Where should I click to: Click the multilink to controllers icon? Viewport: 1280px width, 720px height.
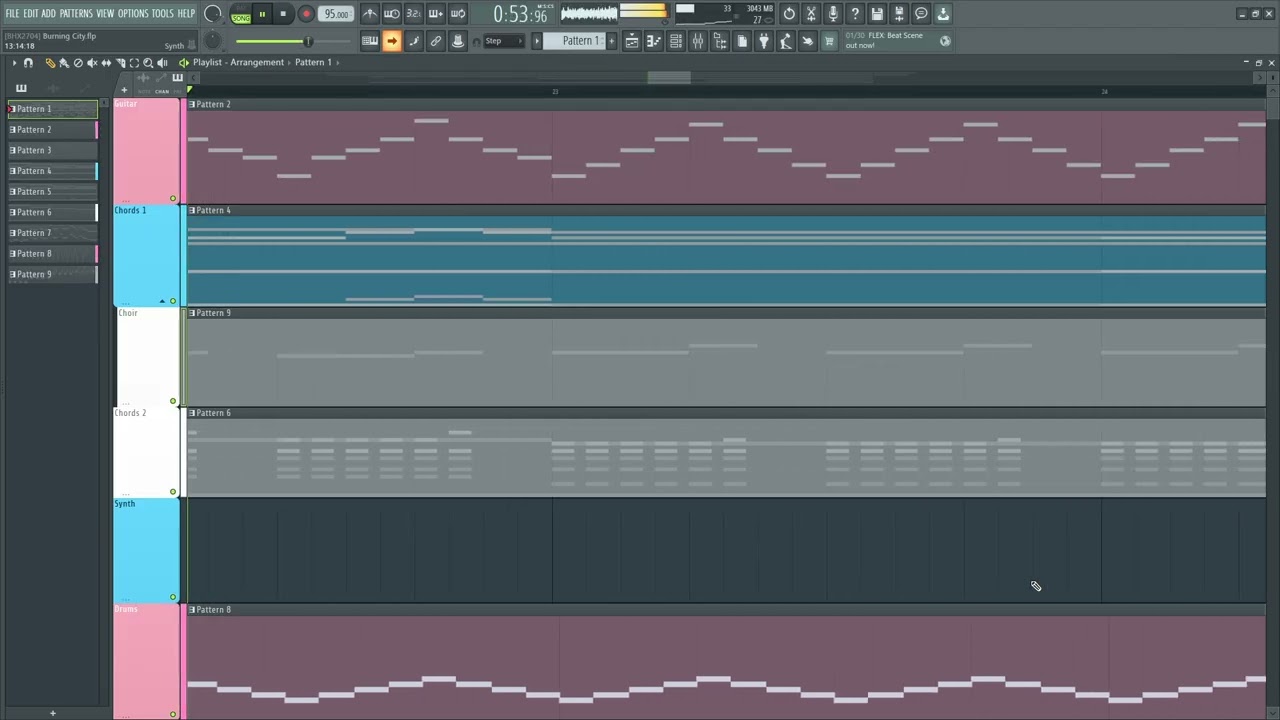pyautogui.click(x=436, y=41)
